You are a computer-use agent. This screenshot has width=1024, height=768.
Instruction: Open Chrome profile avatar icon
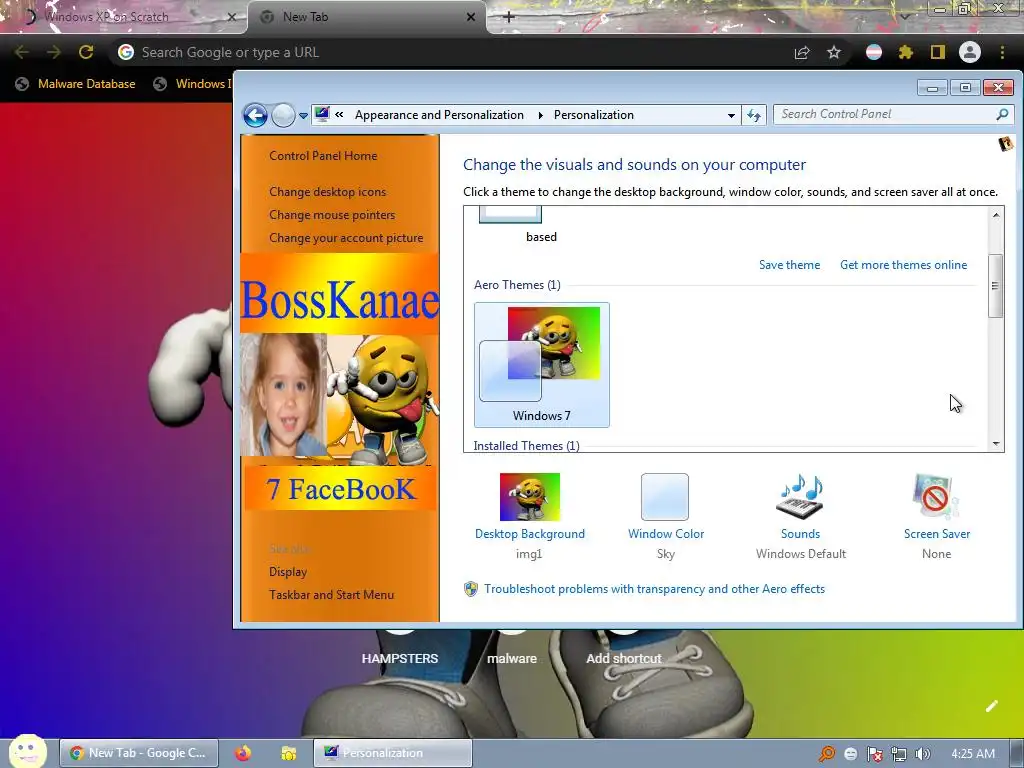(970, 52)
